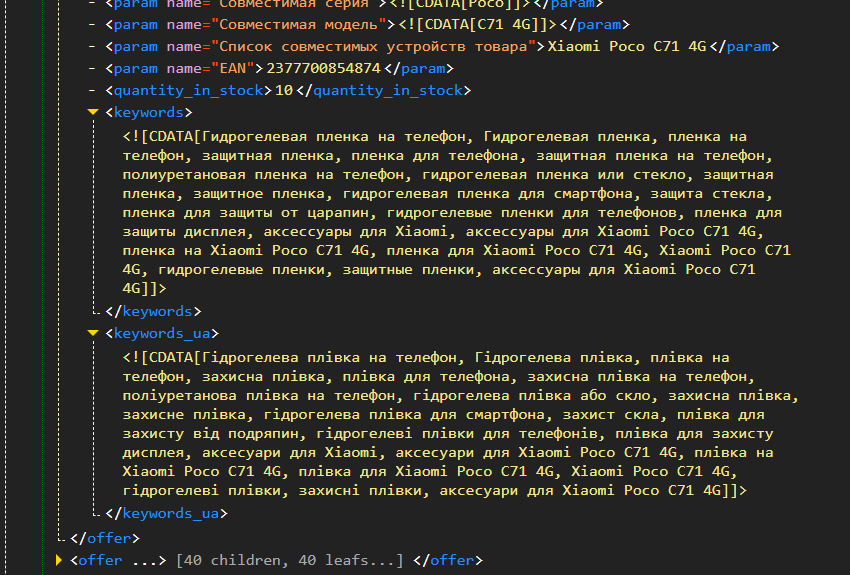Click the quantity value 10
The width and height of the screenshot is (850, 575).
(x=284, y=90)
